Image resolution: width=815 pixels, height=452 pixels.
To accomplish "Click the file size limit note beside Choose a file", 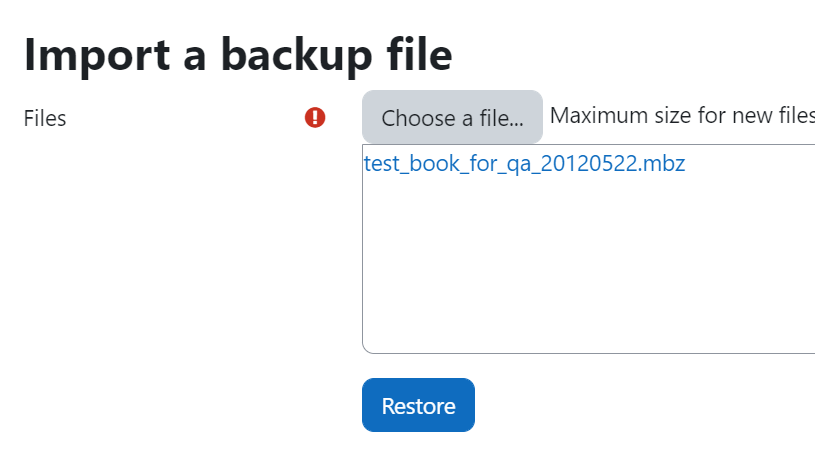I will tap(682, 115).
